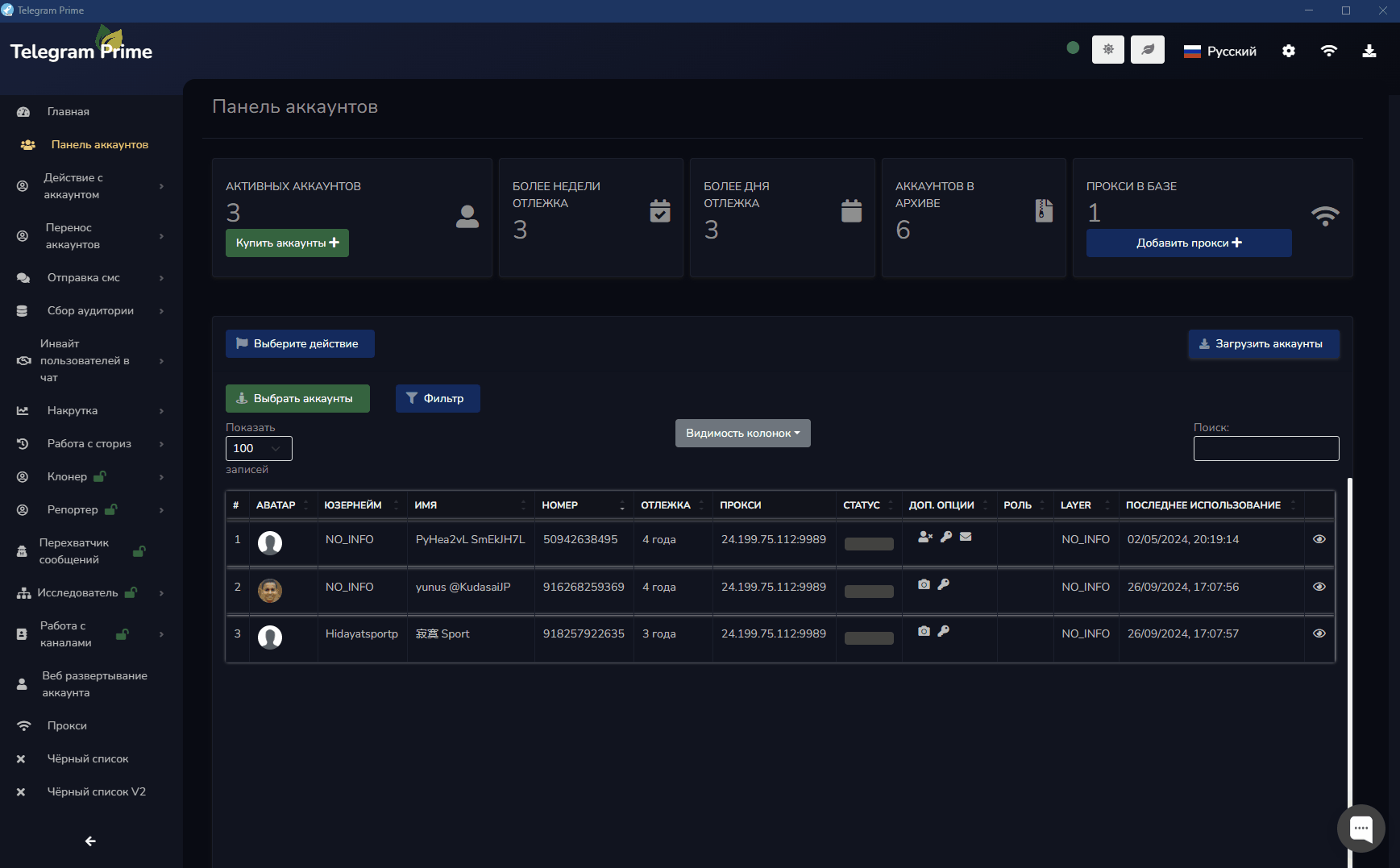Screen dimensions: 1400x868
Task: Click the remove-user icon in row 1
Action: click(x=924, y=537)
